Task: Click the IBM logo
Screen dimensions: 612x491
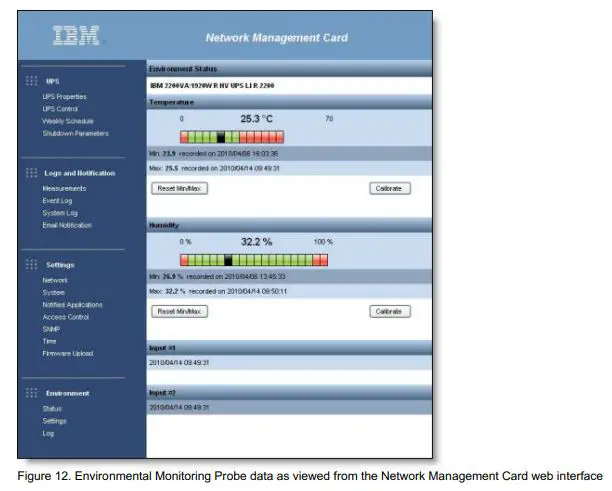Action: pyautogui.click(x=76, y=36)
